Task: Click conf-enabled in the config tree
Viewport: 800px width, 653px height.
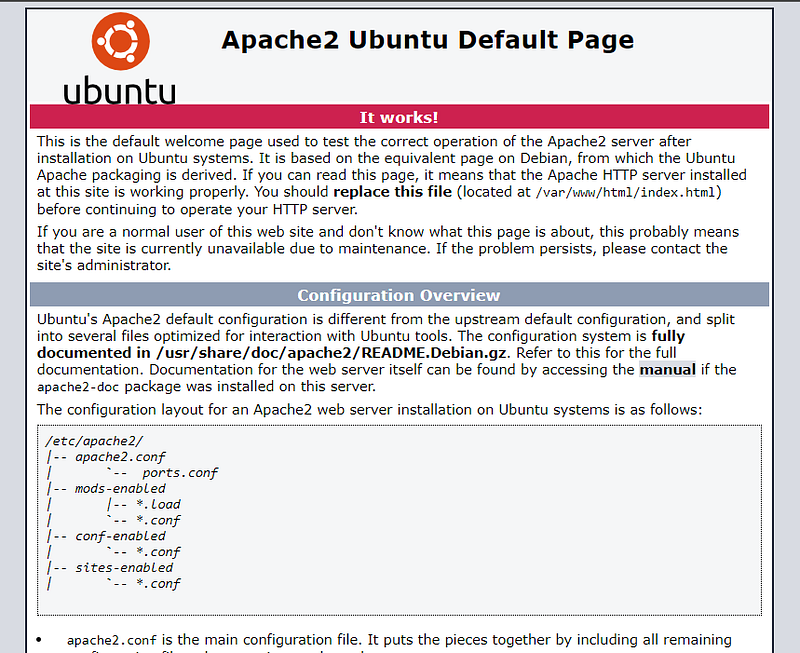Action: click(120, 536)
